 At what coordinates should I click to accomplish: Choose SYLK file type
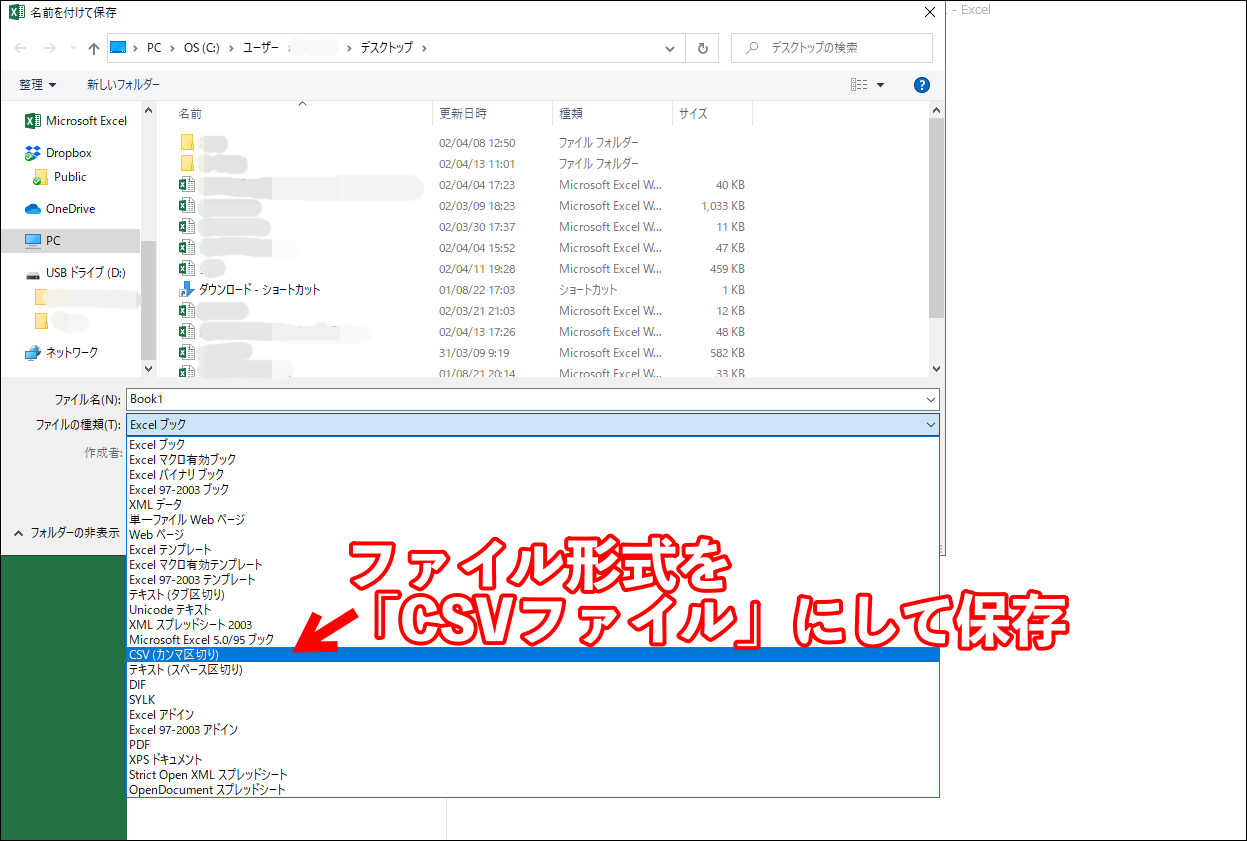(x=533, y=700)
